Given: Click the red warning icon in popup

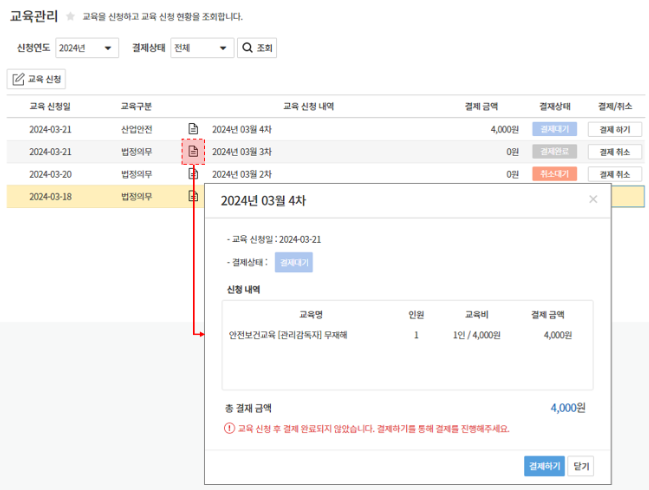Looking at the screenshot, I should tap(231, 428).
